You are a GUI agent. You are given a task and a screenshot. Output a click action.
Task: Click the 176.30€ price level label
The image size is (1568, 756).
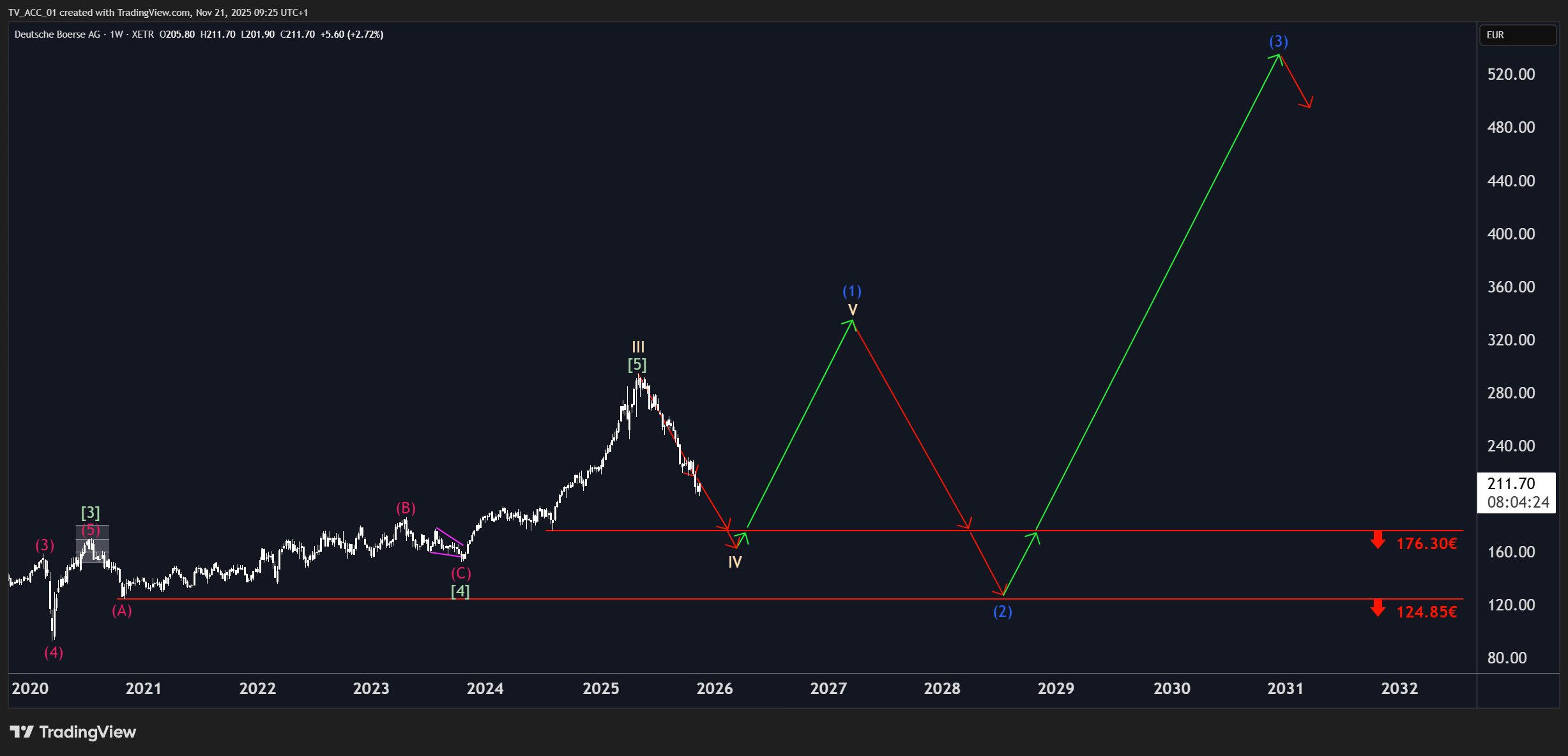[1427, 543]
